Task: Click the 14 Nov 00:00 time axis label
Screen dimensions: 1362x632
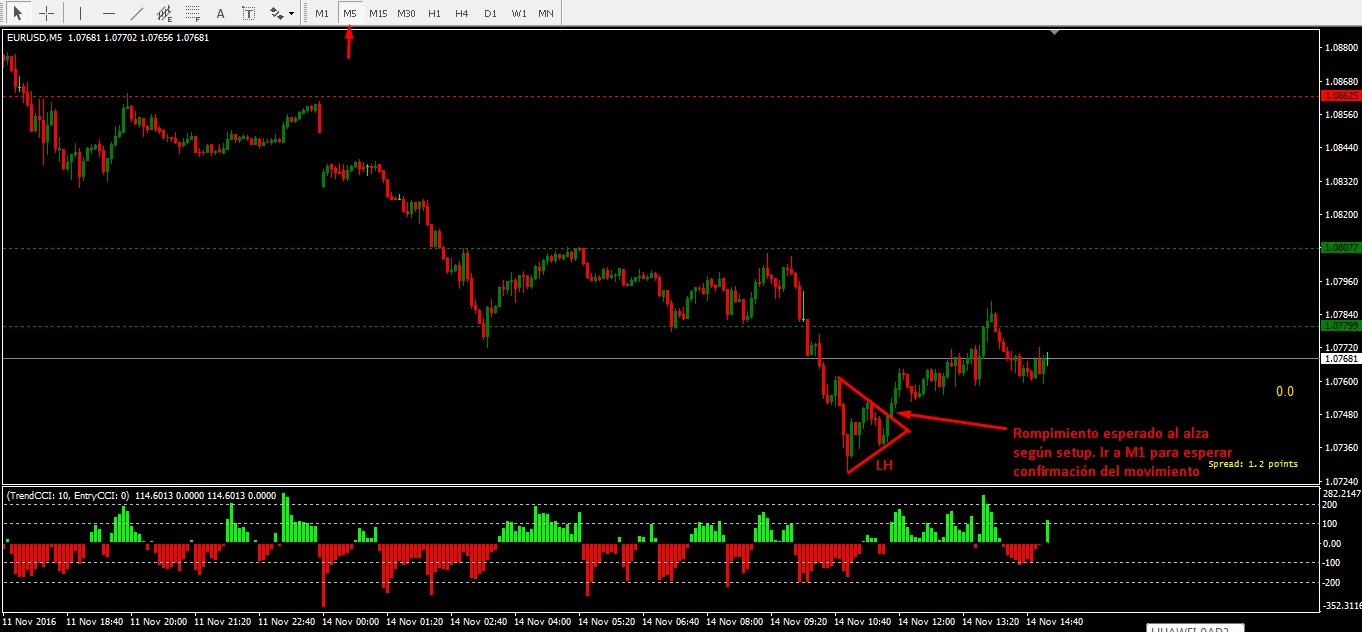Action: pyautogui.click(x=348, y=621)
